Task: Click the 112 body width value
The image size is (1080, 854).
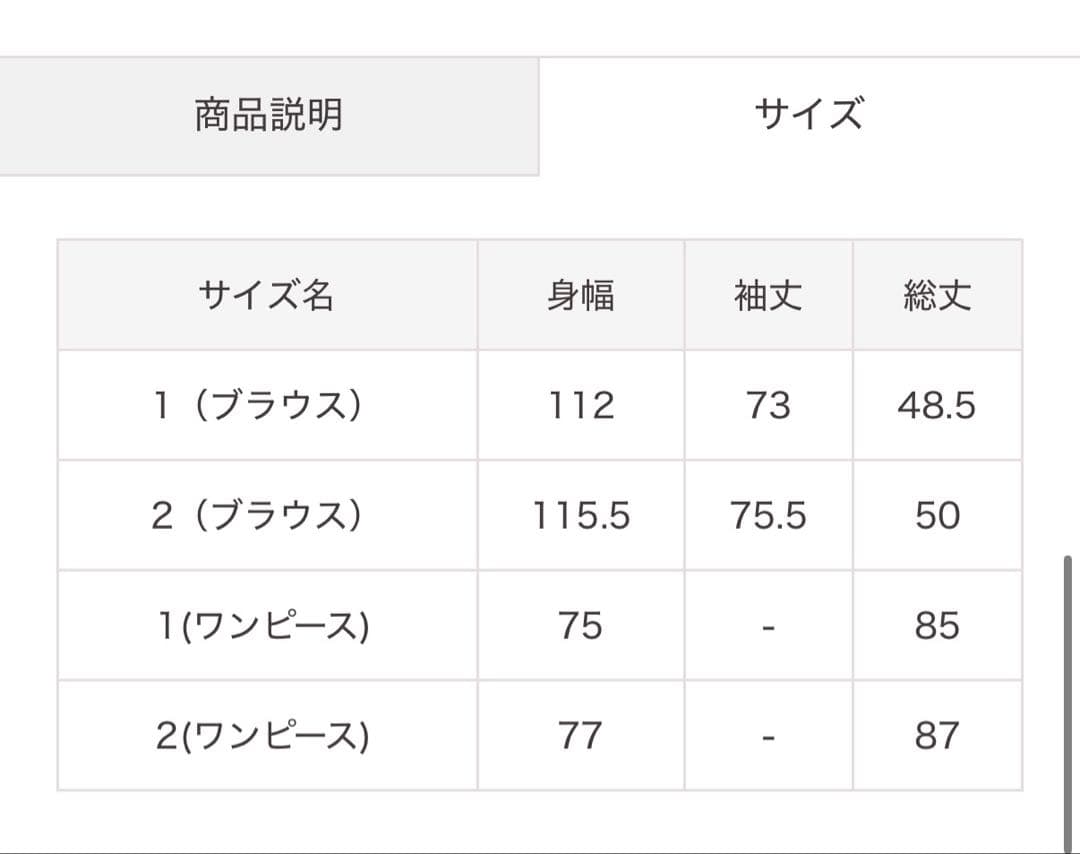Action: click(580, 406)
